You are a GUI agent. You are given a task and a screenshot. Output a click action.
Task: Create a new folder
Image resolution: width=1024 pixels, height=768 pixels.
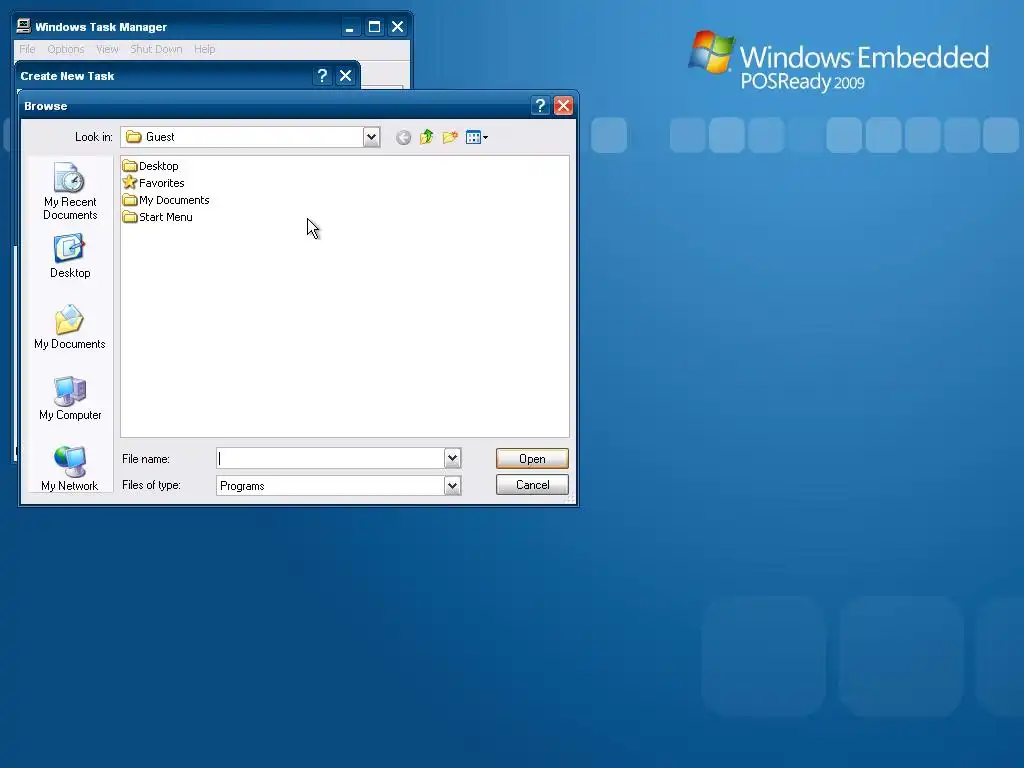pyautogui.click(x=450, y=137)
